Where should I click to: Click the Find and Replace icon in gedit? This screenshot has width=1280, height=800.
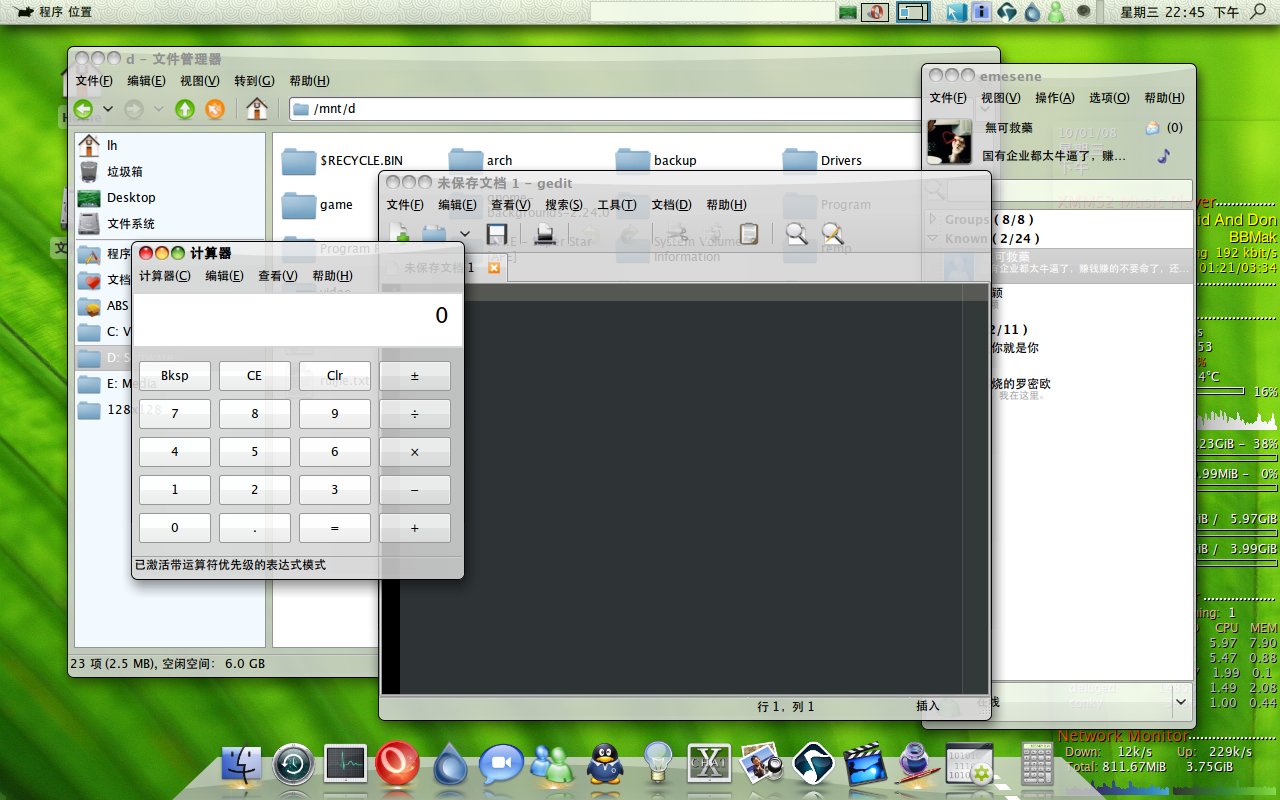833,235
